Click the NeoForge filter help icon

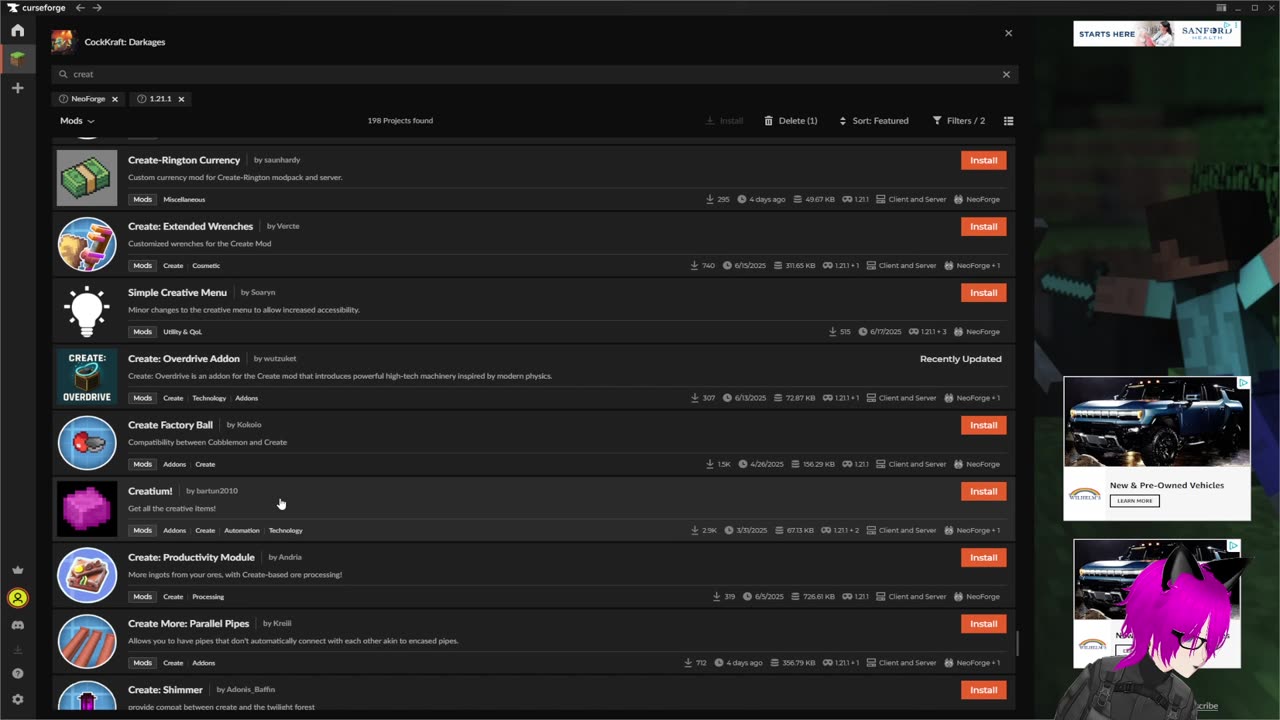tap(64, 99)
